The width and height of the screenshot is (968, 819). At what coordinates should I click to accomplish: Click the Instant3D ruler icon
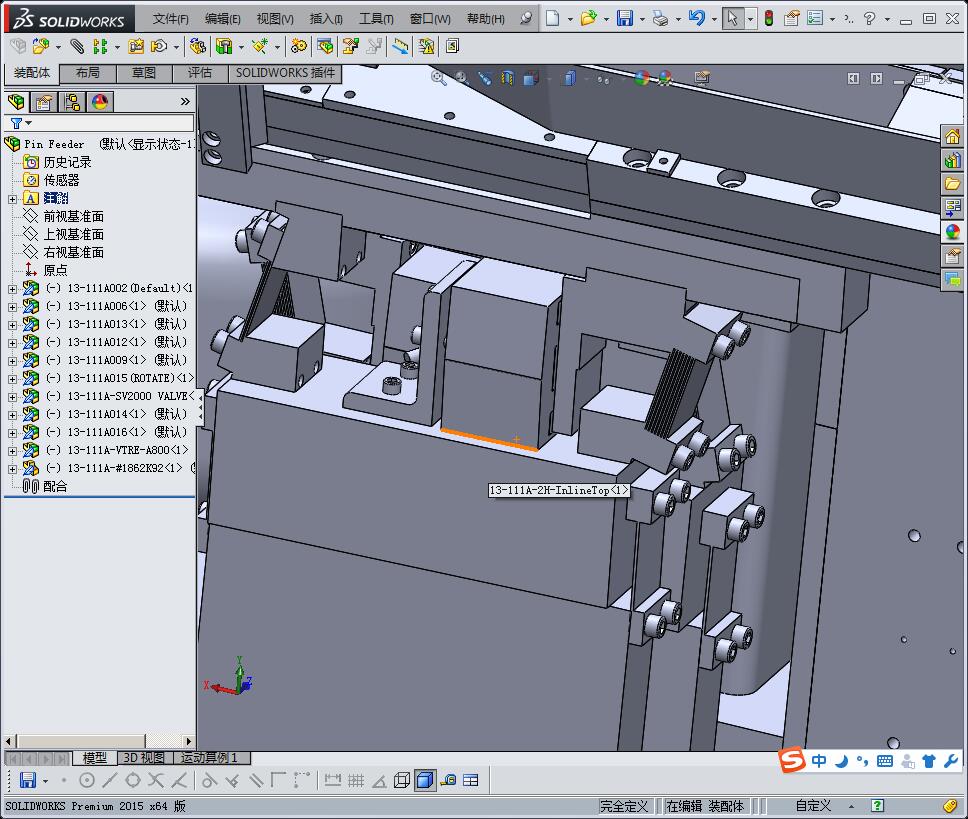(x=400, y=46)
